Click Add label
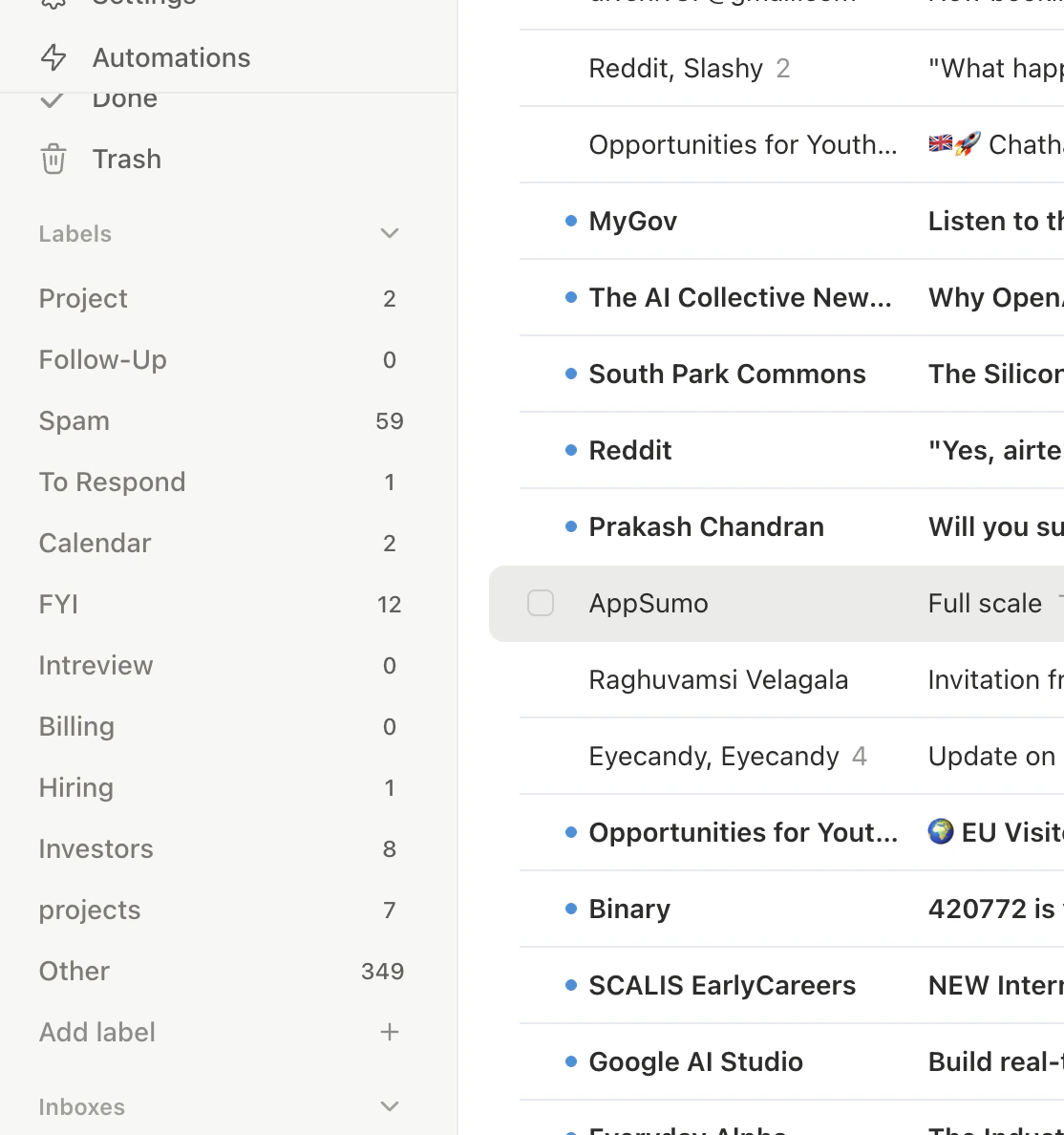 tap(96, 1032)
